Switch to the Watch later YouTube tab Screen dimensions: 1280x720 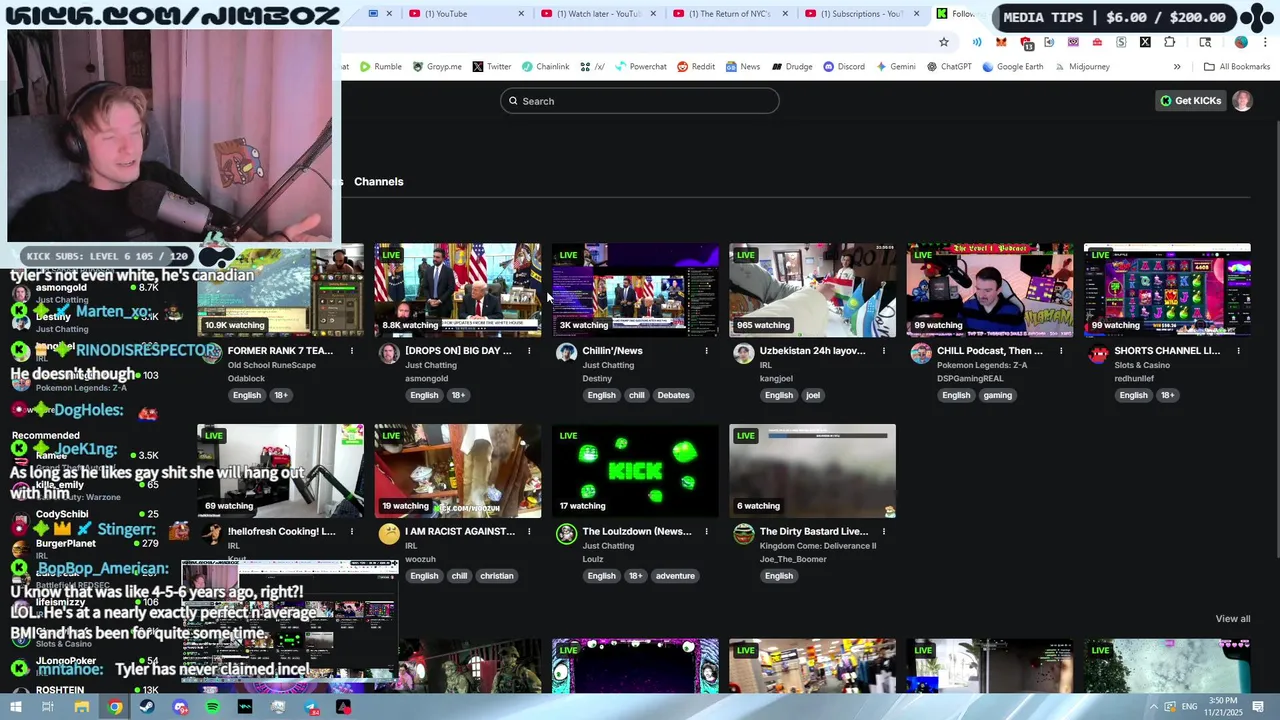(599, 14)
